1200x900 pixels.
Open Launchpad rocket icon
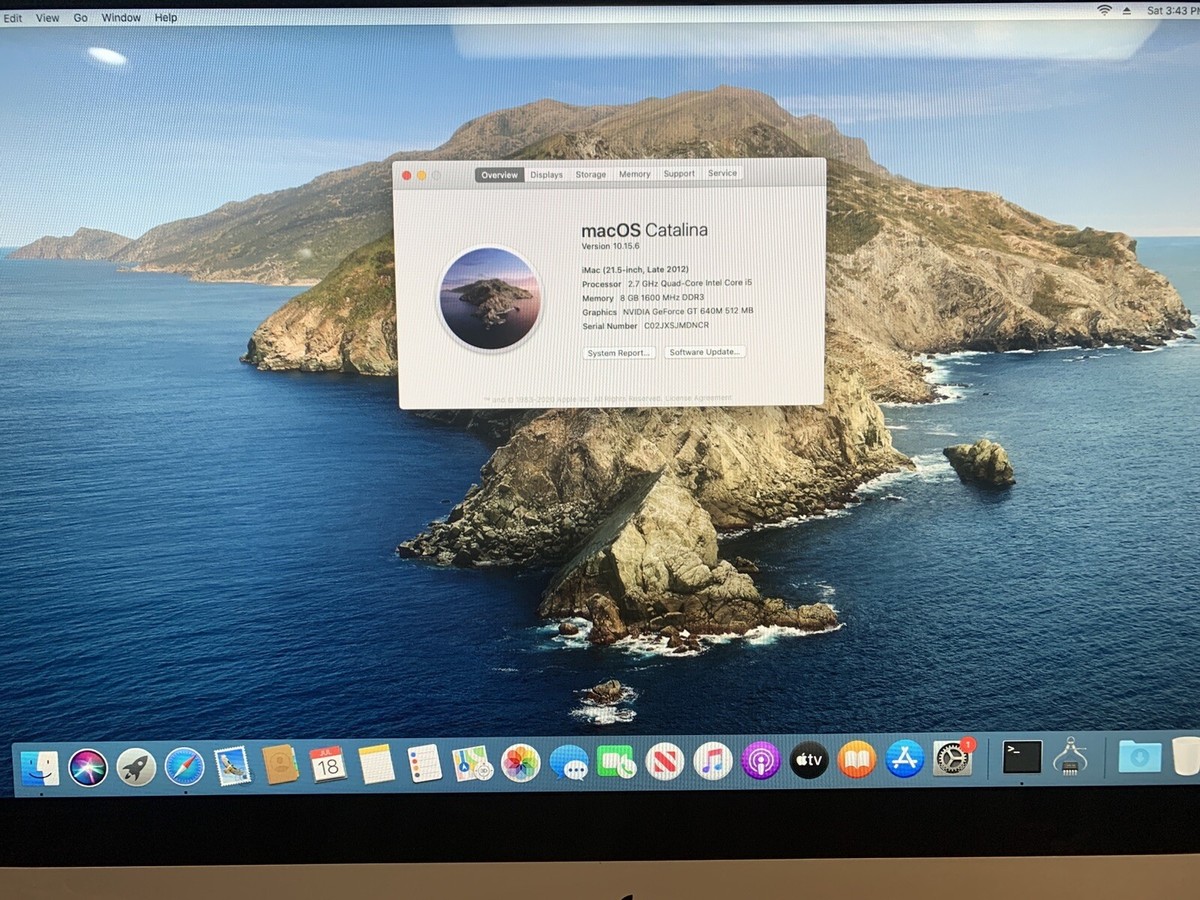(x=136, y=767)
